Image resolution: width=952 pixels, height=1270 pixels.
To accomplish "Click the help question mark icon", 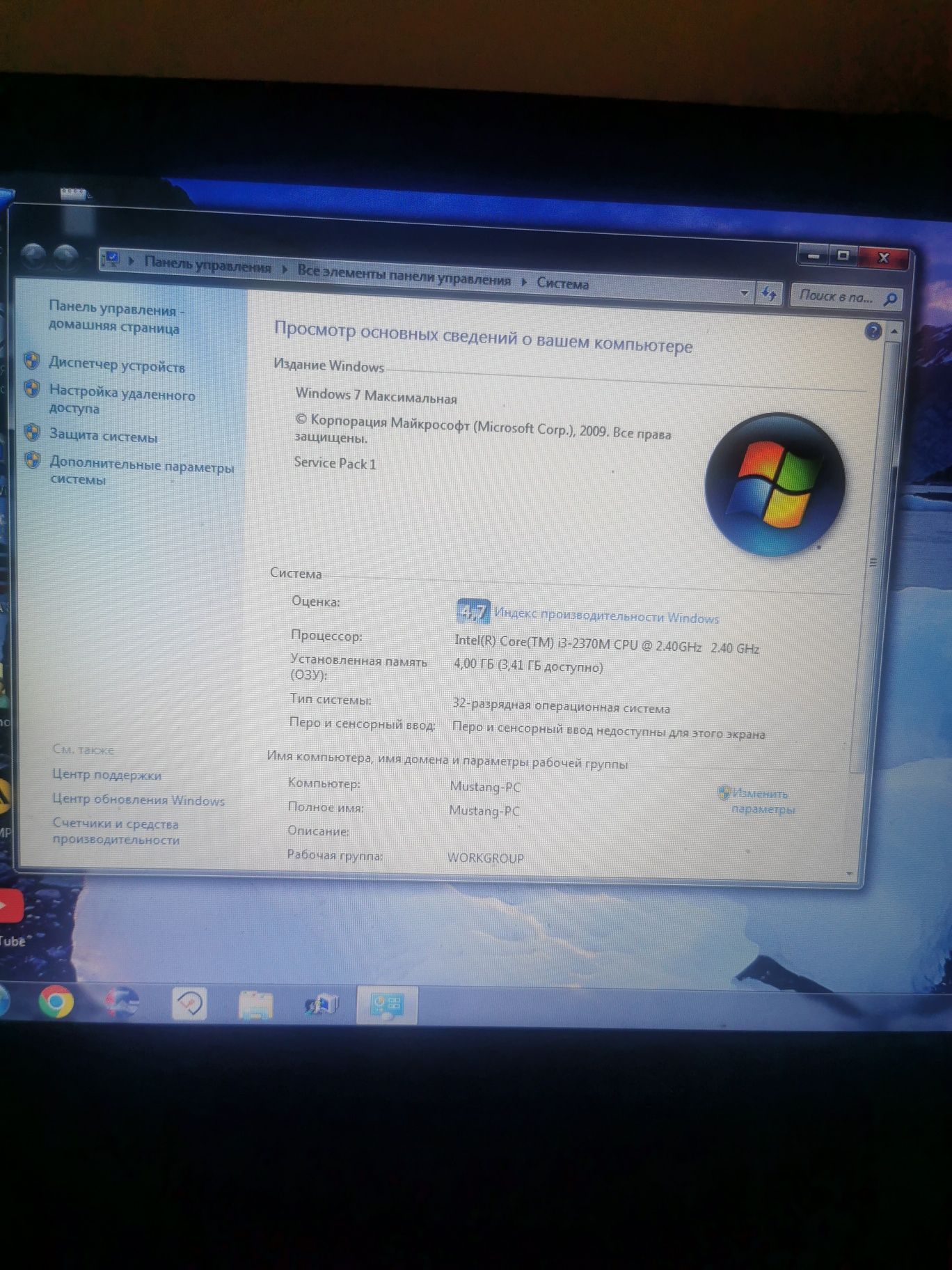I will [872, 331].
